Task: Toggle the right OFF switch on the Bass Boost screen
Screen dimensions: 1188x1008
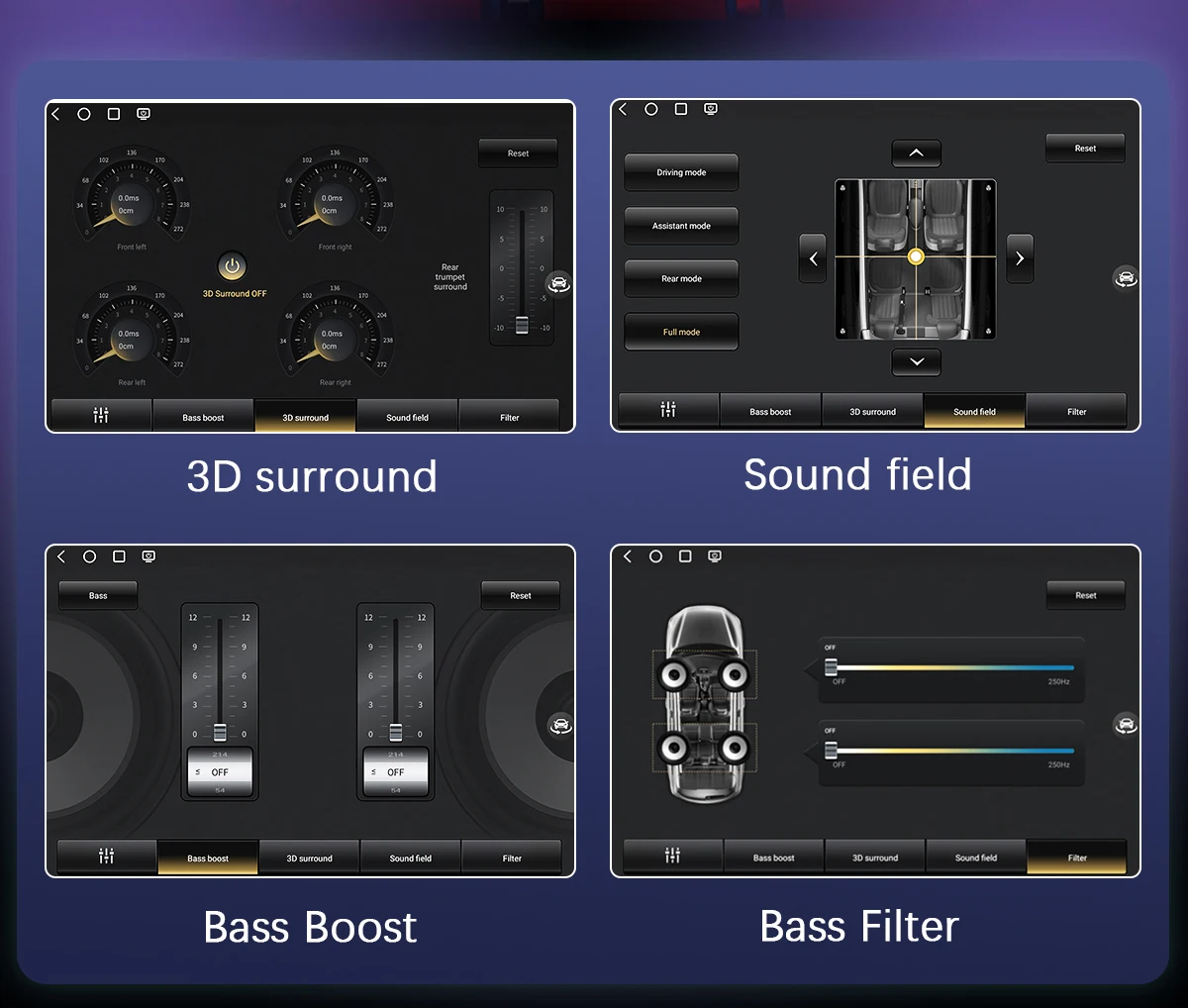Action: 395,771
